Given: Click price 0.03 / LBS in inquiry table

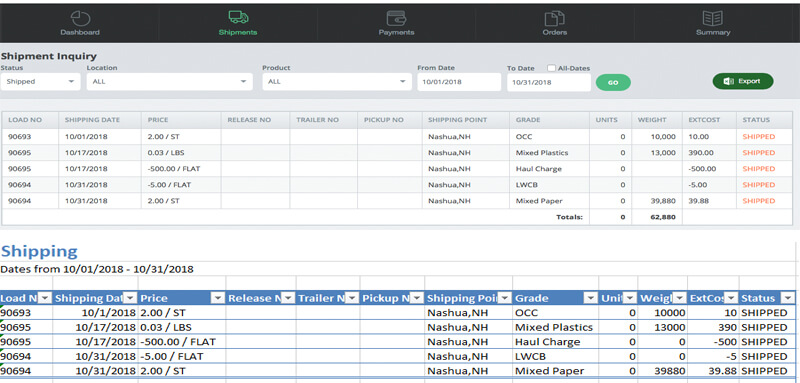Looking at the screenshot, I should pyautogui.click(x=166, y=152).
